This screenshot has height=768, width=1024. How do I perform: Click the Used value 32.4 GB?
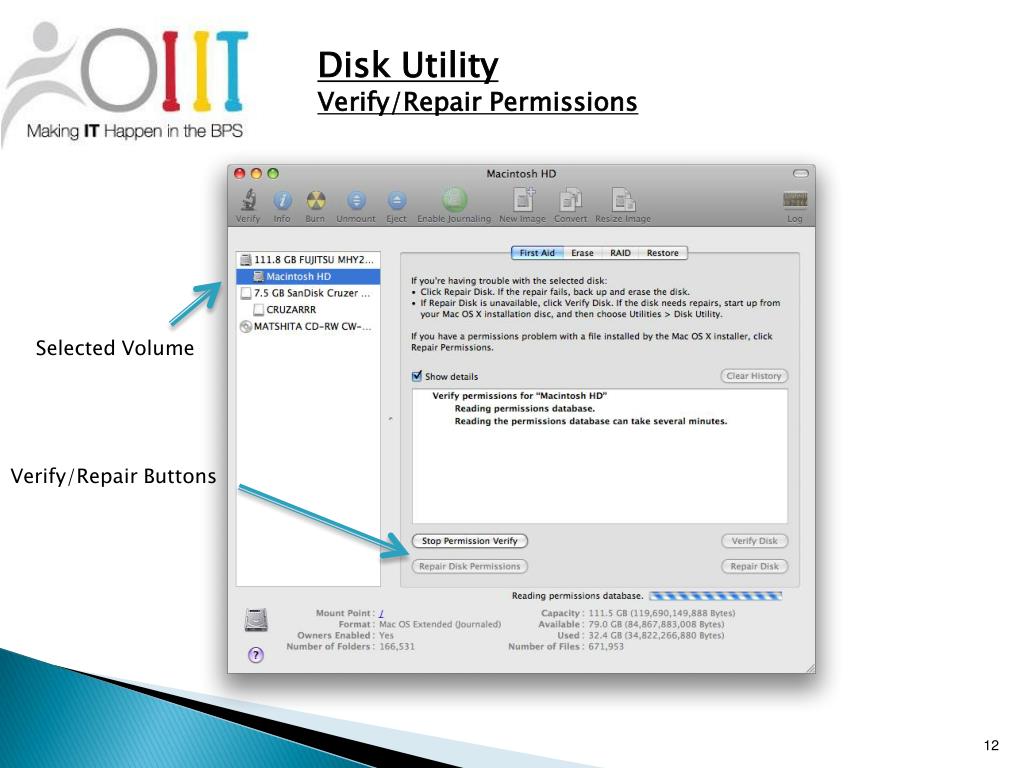pos(656,635)
